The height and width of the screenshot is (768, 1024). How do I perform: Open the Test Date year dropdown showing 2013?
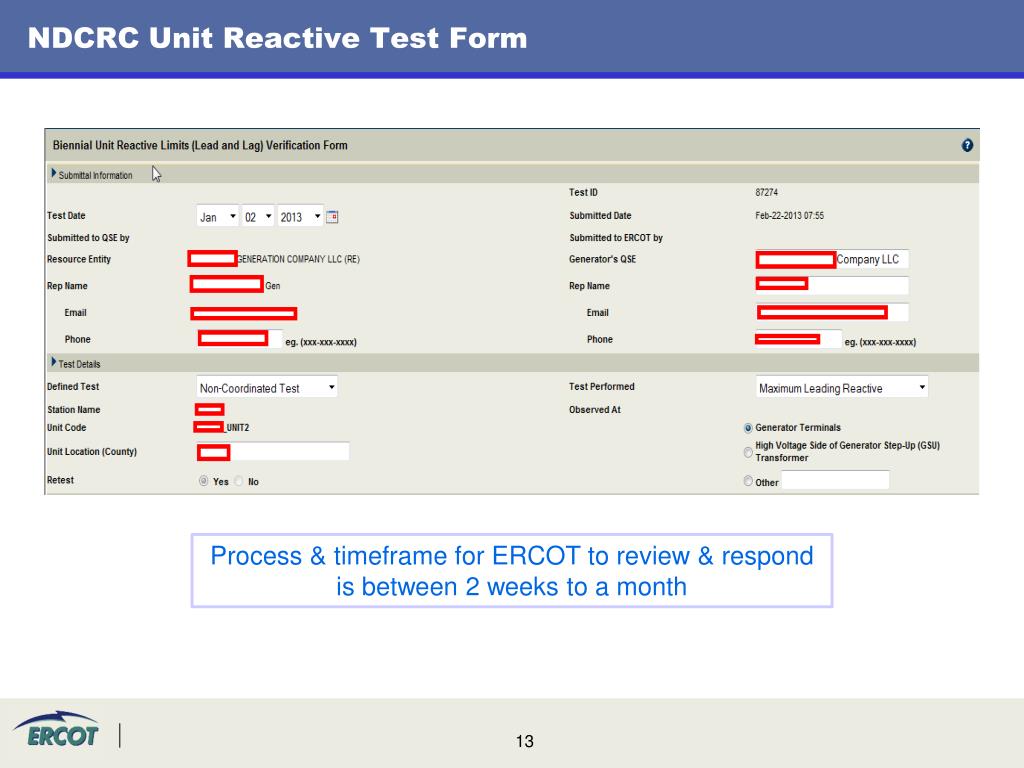coord(300,217)
